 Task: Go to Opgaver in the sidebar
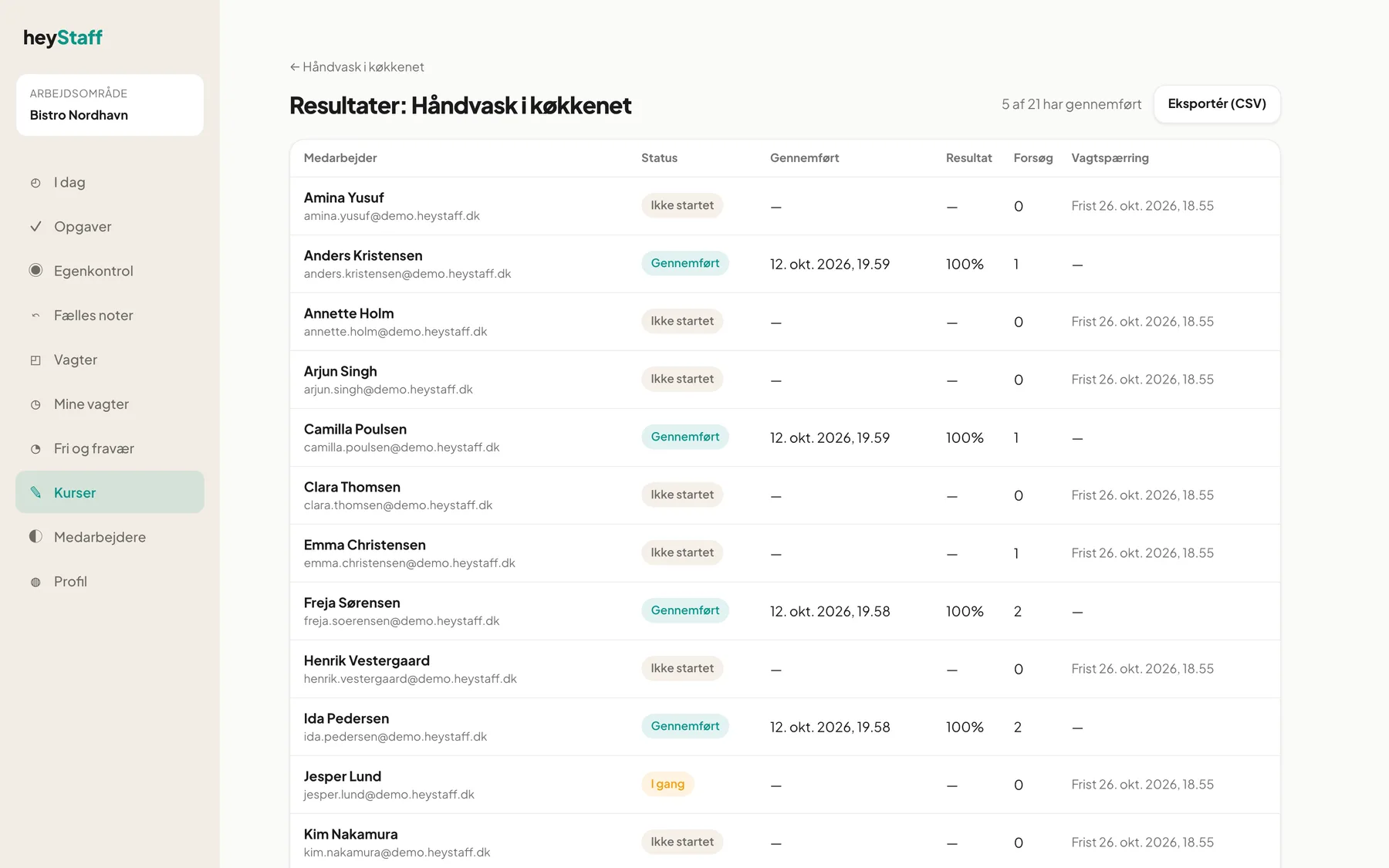point(110,227)
